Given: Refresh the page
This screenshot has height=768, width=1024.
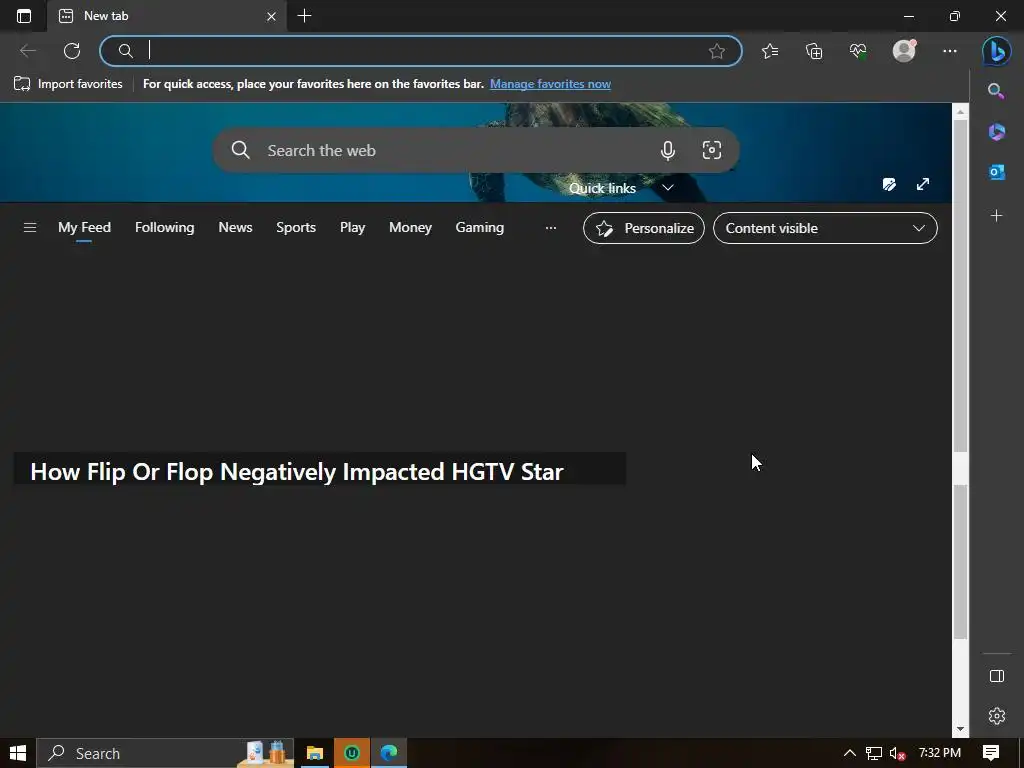Looking at the screenshot, I should coord(72,51).
